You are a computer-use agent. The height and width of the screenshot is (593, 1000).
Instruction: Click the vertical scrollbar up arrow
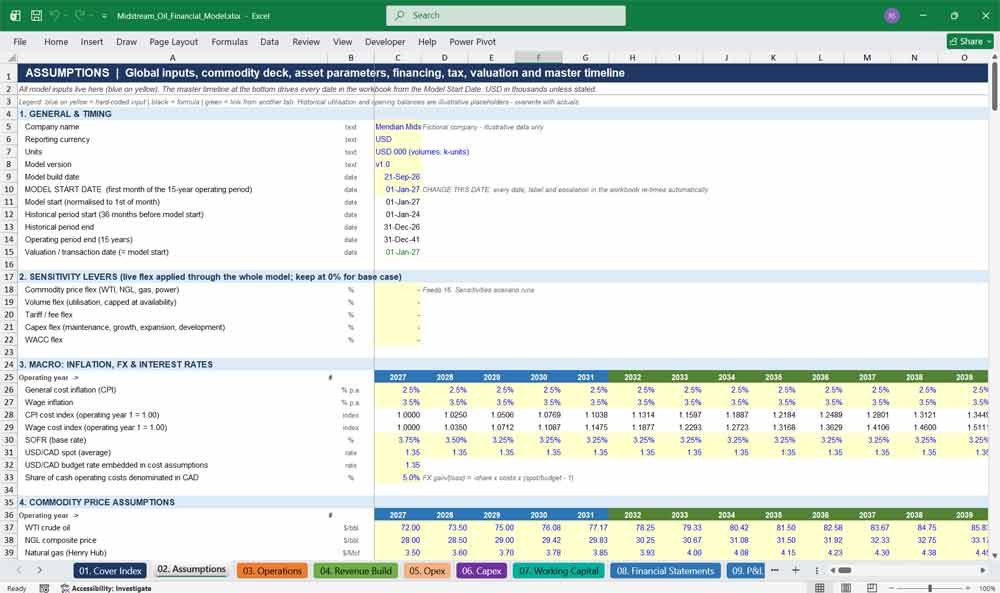coord(994,57)
